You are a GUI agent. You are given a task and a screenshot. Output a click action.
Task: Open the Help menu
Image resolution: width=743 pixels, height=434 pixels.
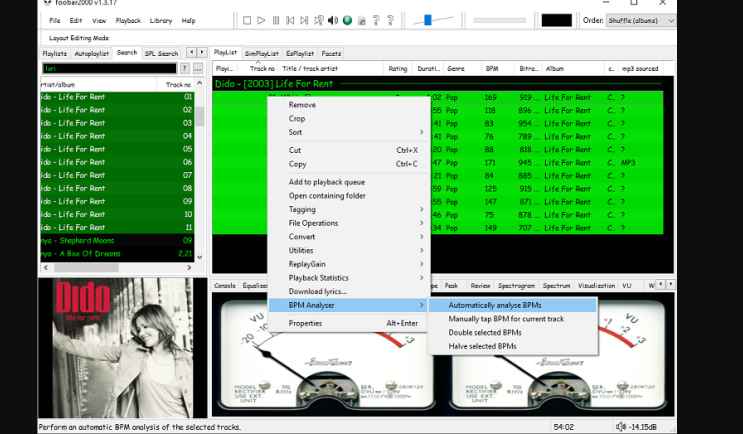pyautogui.click(x=189, y=21)
